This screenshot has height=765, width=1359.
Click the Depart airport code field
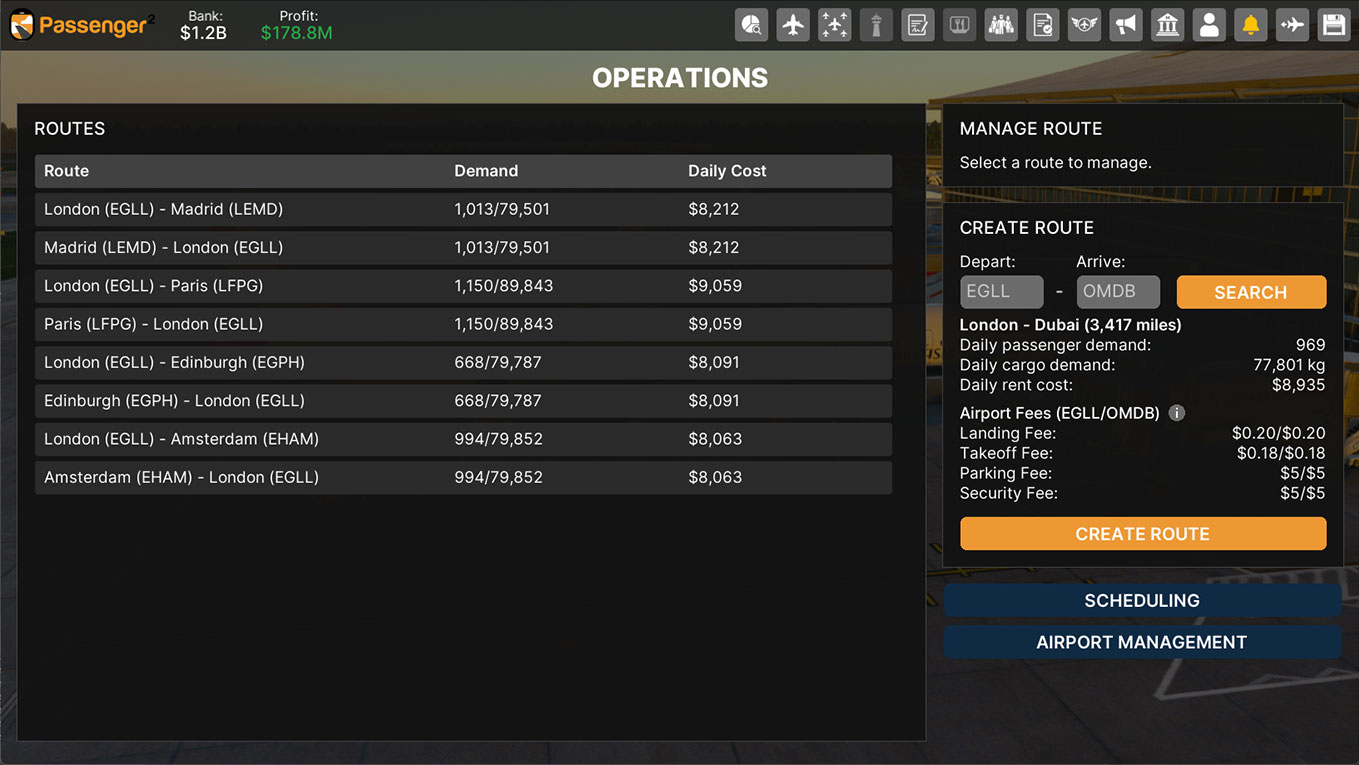pos(1001,292)
